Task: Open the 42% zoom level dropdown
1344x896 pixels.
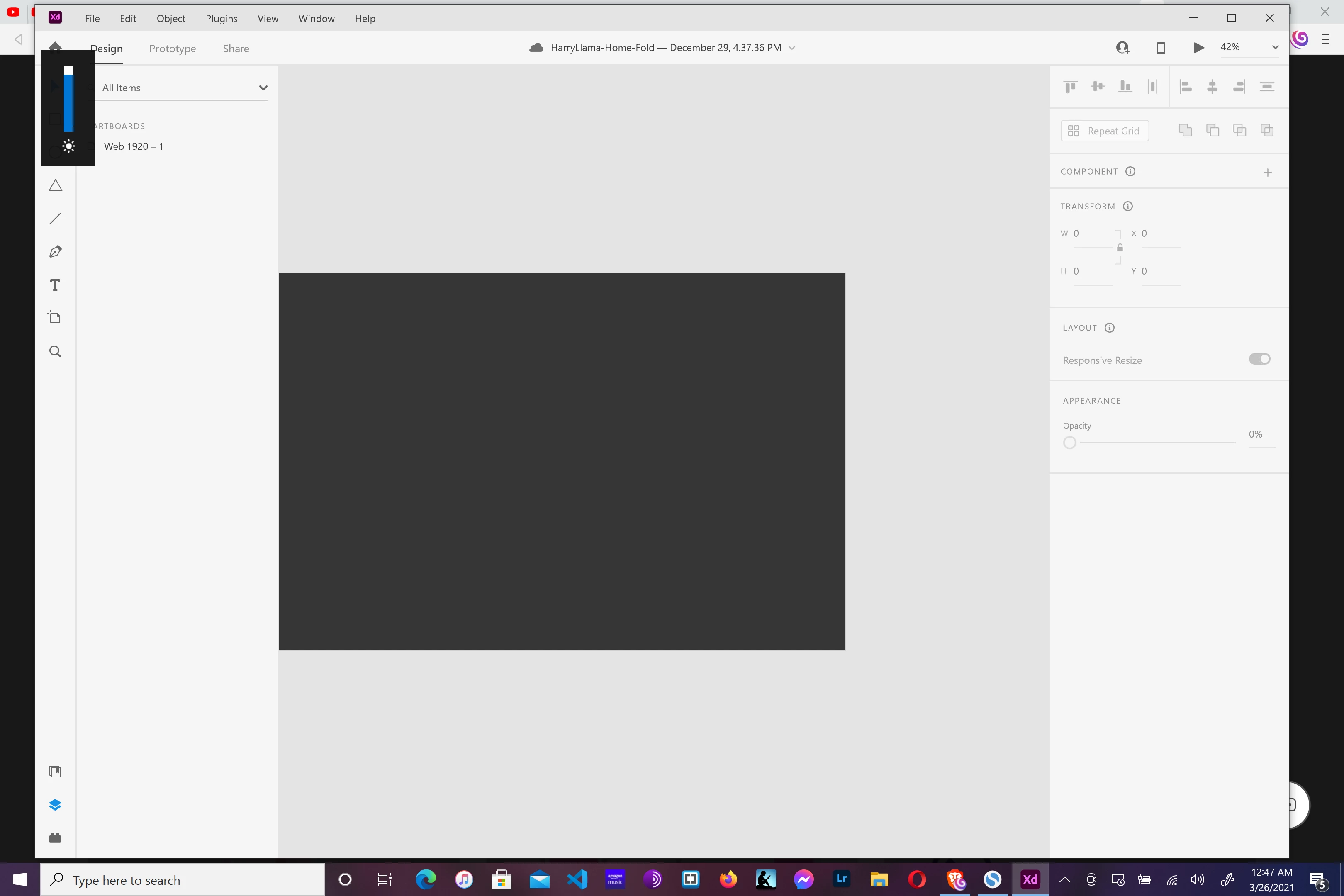Action: tap(1275, 47)
